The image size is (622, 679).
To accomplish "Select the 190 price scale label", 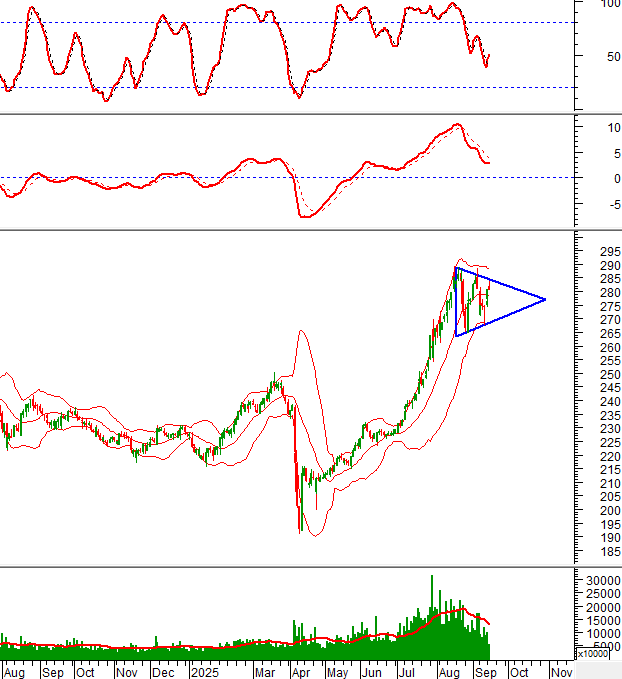I will 610,538.
